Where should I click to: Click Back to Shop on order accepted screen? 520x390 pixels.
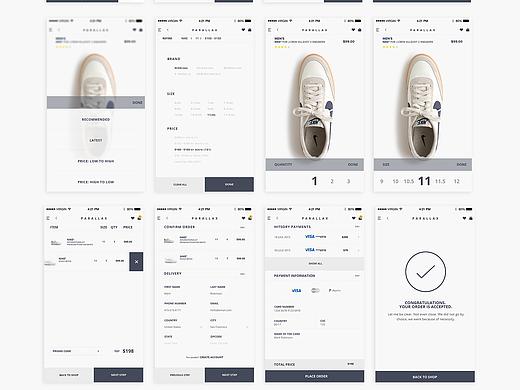tap(425, 377)
